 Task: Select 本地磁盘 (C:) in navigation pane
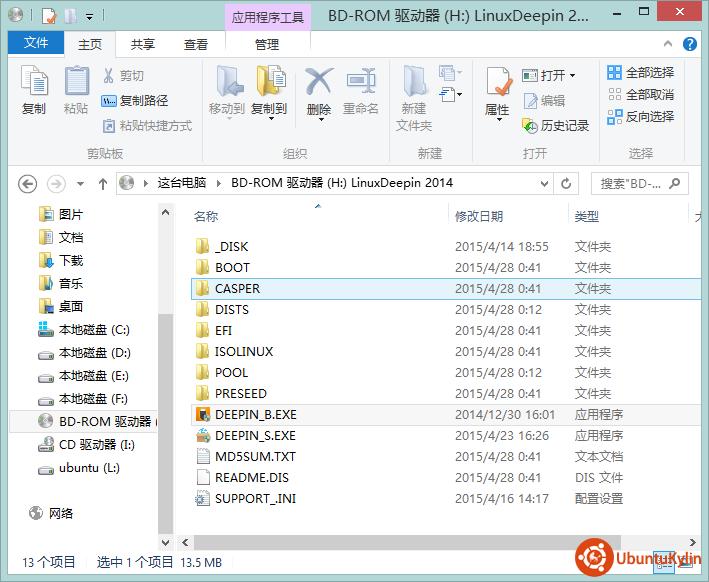[x=84, y=330]
